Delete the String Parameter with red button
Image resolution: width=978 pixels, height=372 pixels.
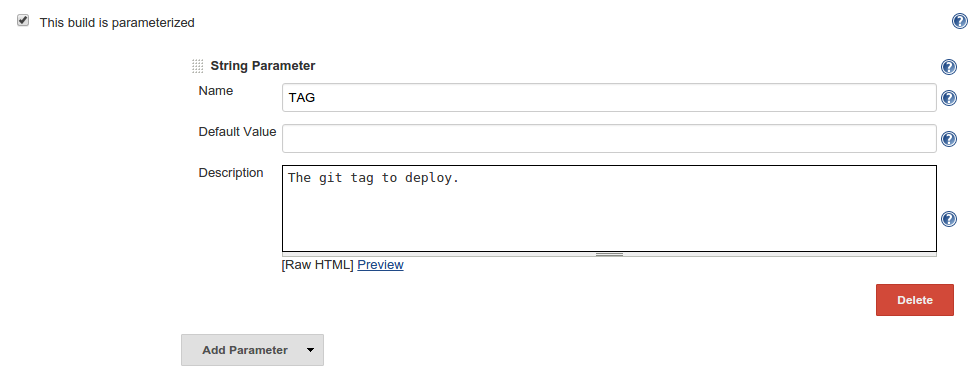[x=914, y=300]
